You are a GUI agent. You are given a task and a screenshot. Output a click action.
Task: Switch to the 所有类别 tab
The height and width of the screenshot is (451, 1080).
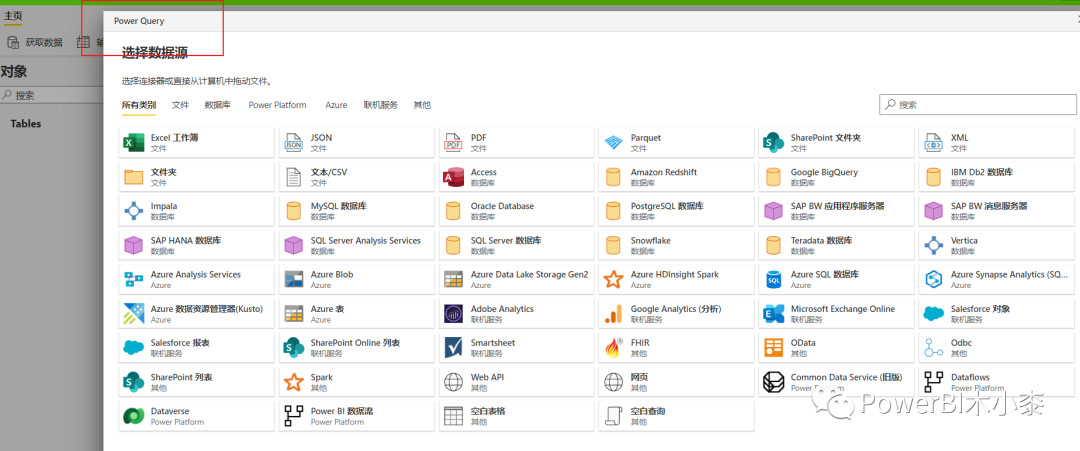click(x=138, y=105)
